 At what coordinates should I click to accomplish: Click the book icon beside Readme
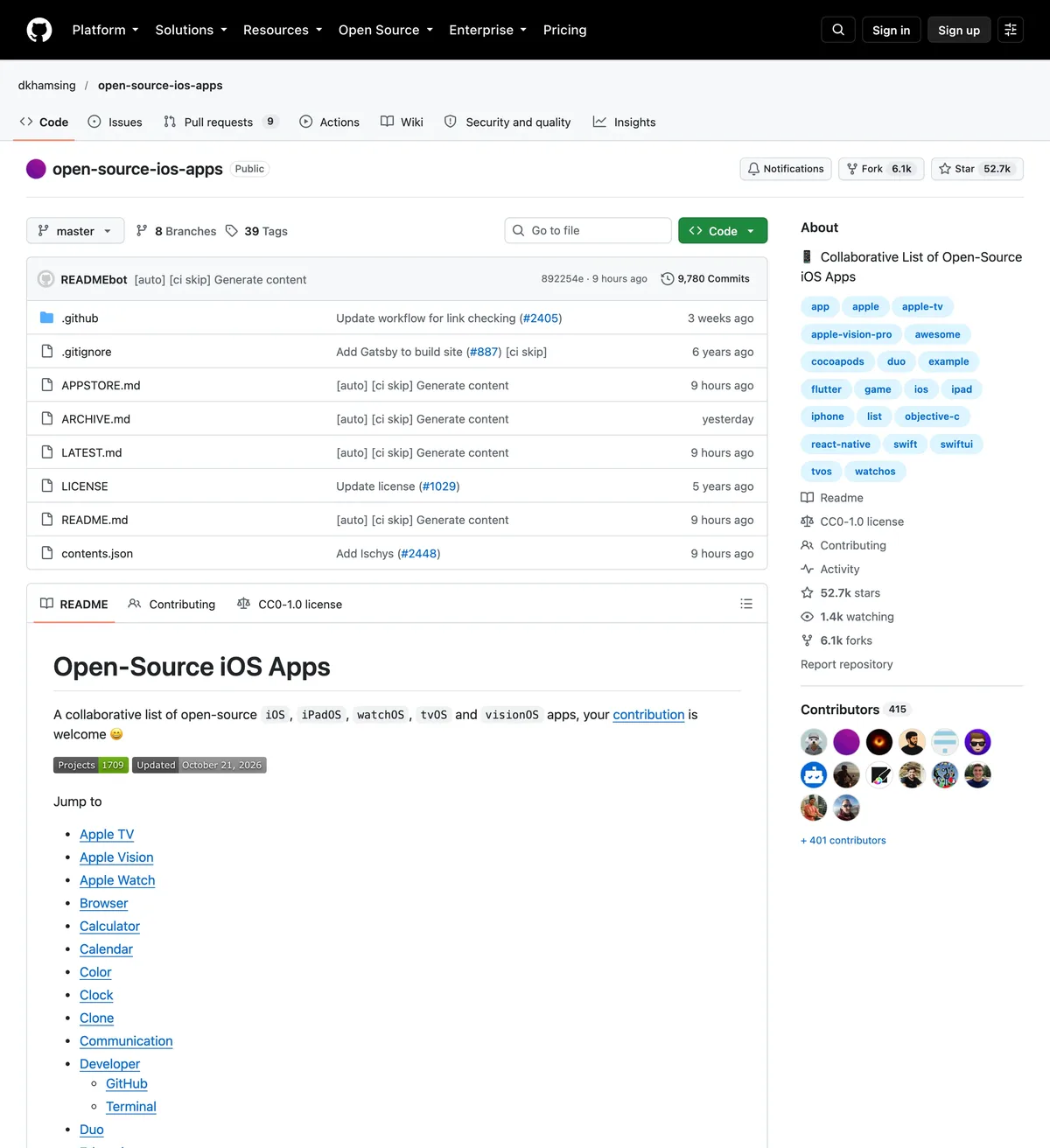click(807, 498)
